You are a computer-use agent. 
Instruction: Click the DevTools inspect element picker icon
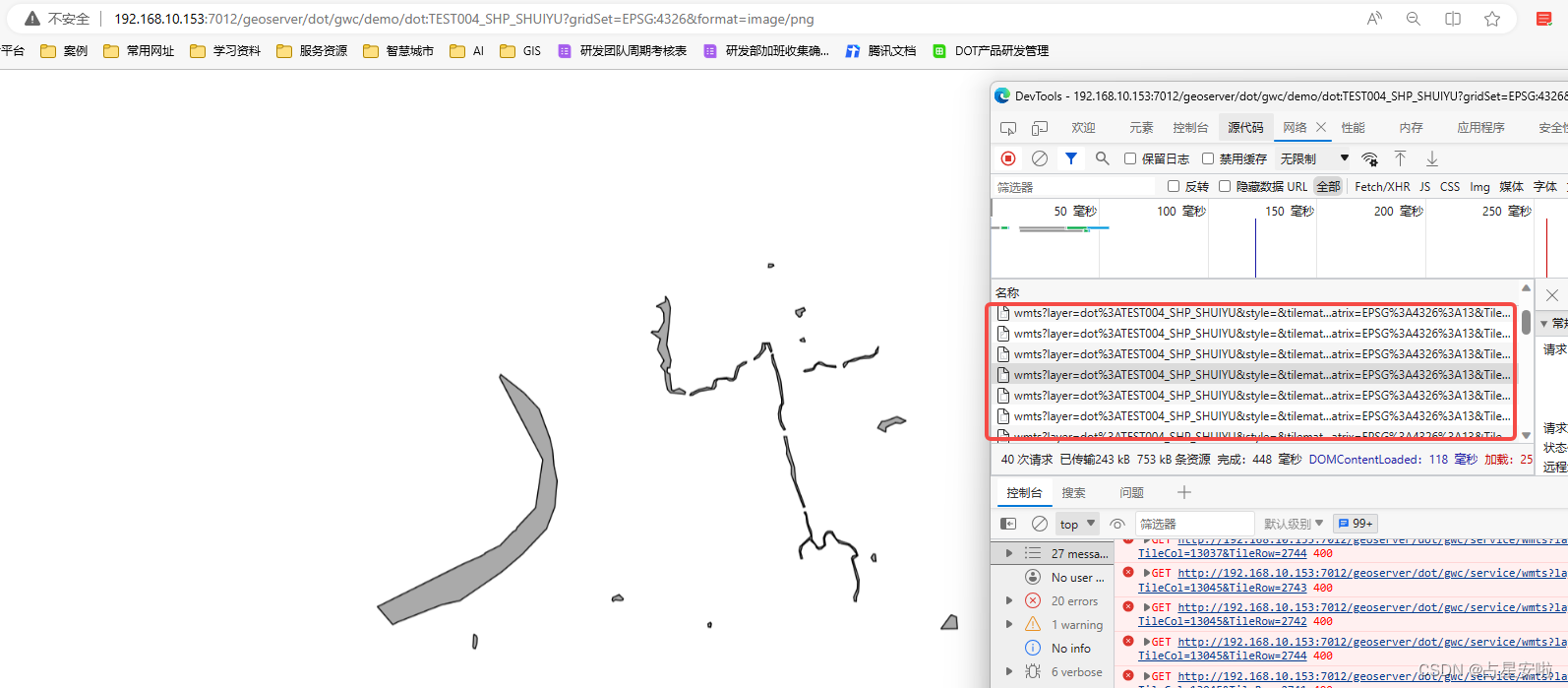[x=1008, y=128]
